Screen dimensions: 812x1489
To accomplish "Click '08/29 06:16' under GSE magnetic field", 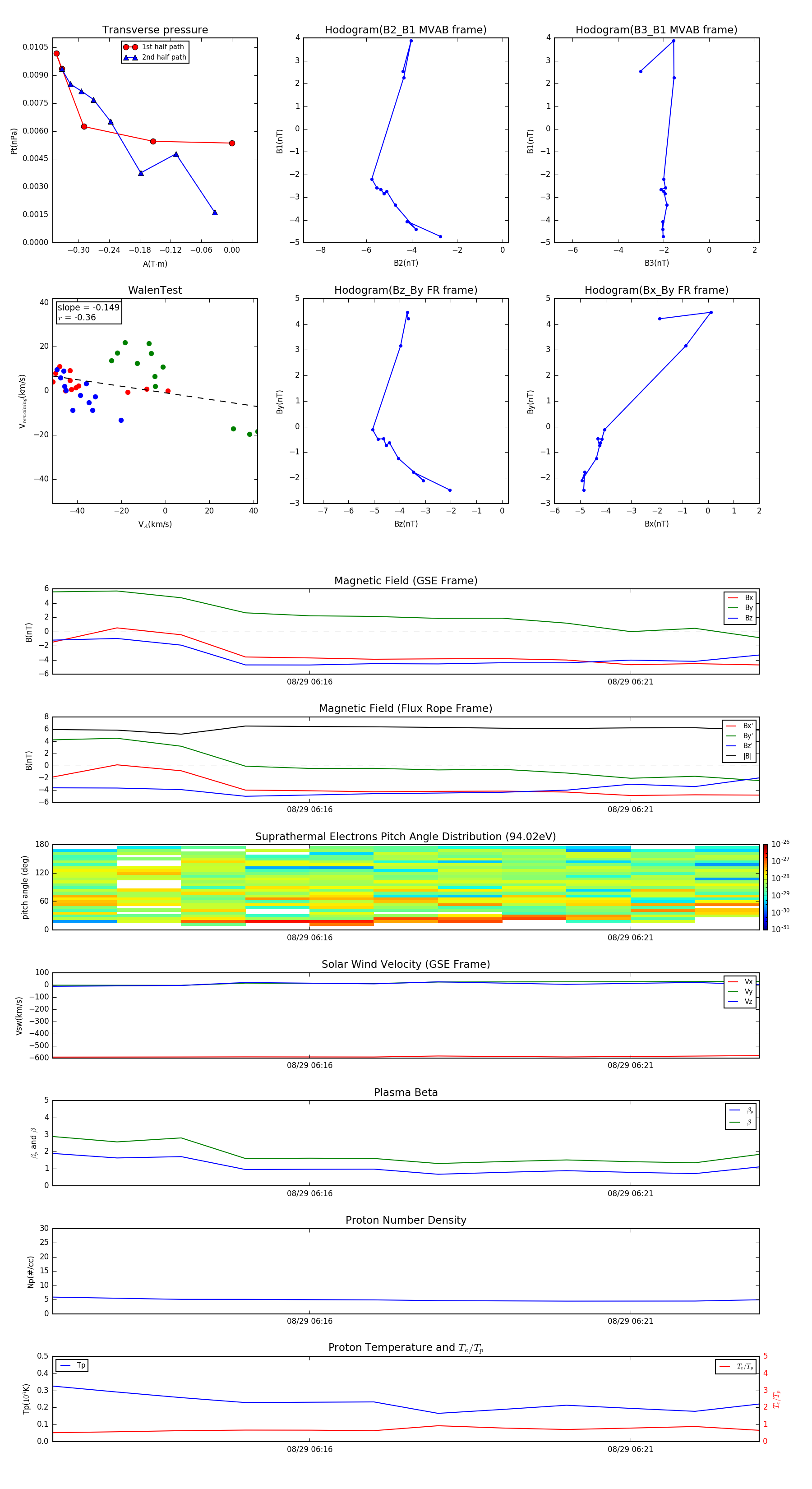I will 310,682.
